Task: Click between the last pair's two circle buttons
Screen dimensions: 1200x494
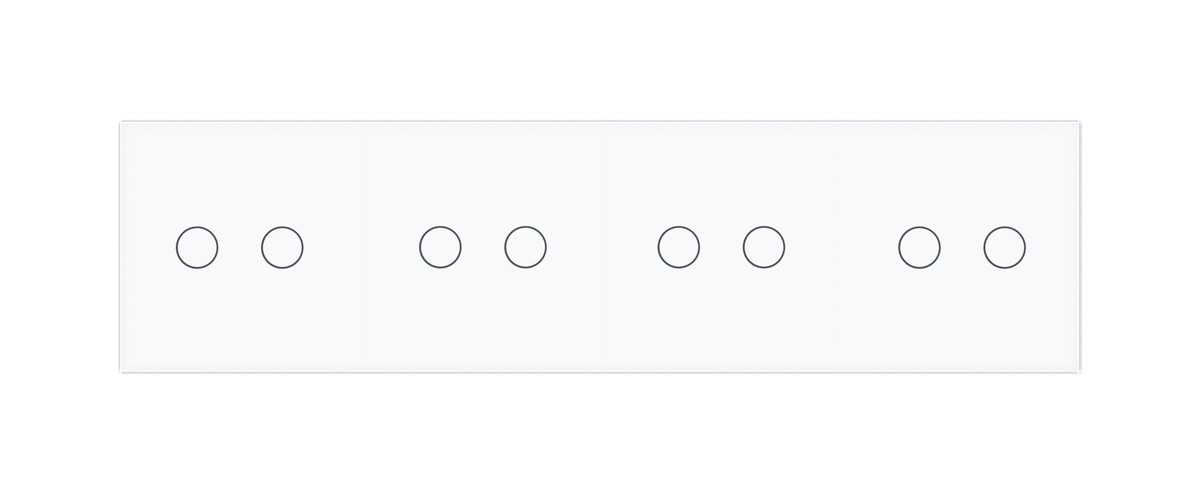Action: click(x=962, y=247)
